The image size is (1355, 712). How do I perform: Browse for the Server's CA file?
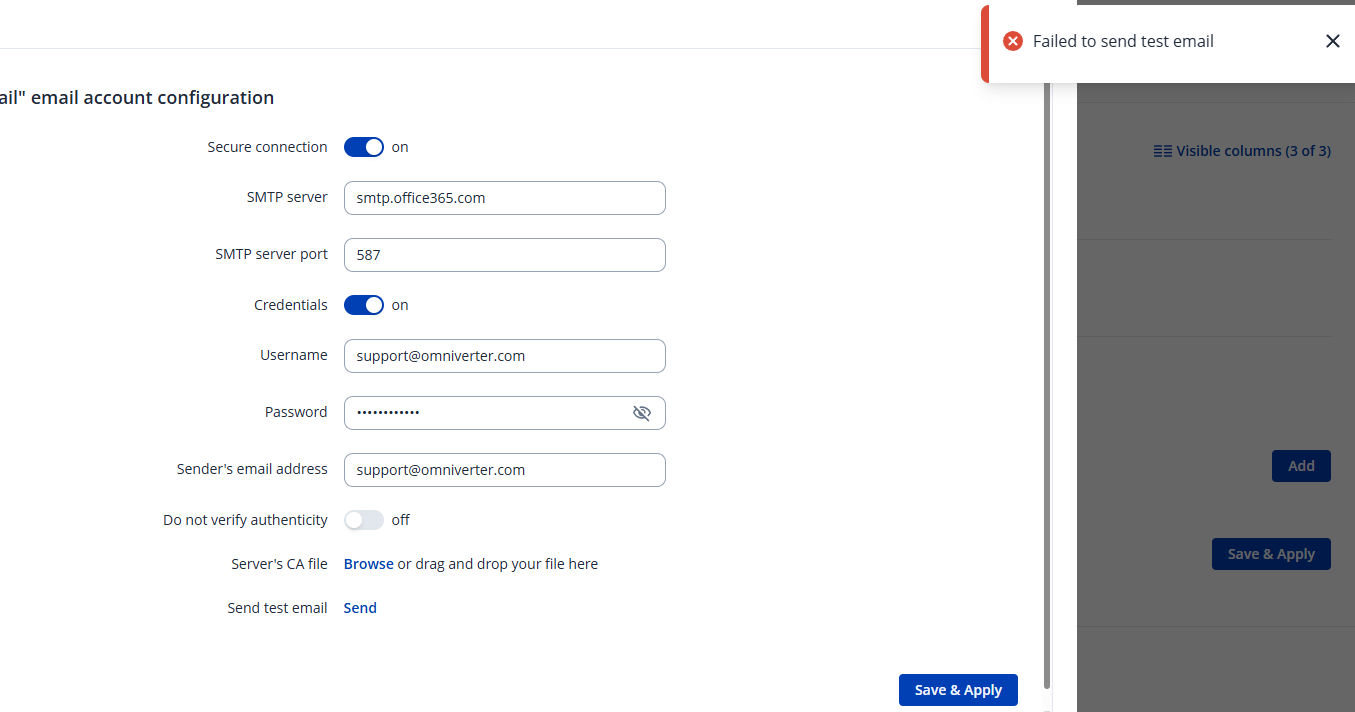click(368, 564)
